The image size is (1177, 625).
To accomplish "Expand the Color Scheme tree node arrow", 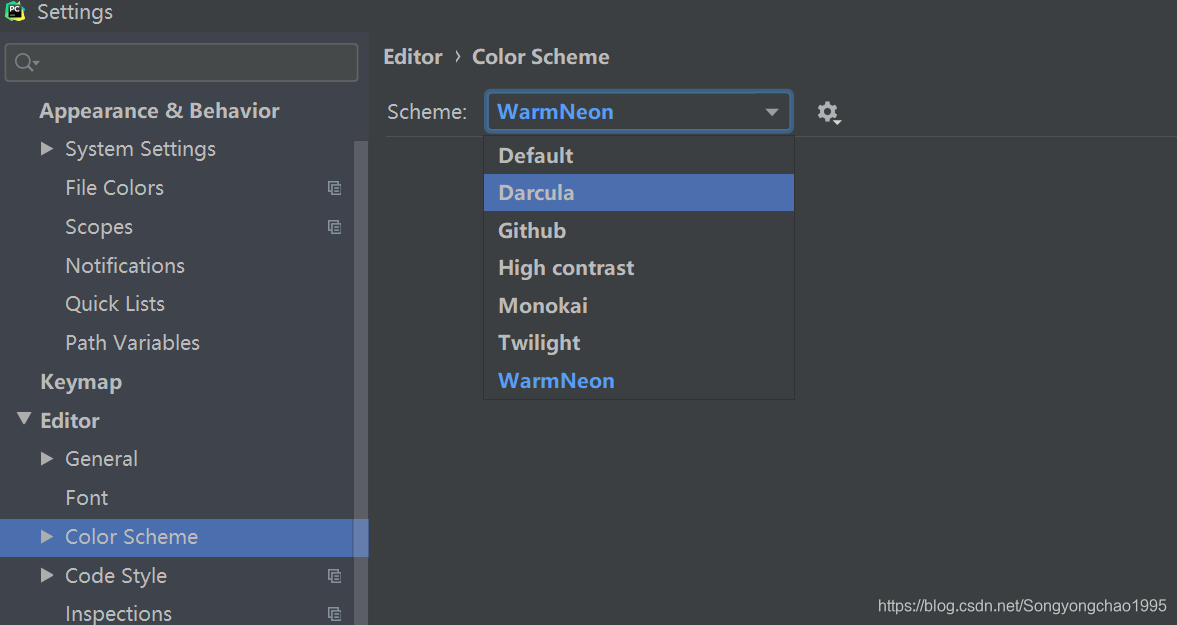I will 47,536.
